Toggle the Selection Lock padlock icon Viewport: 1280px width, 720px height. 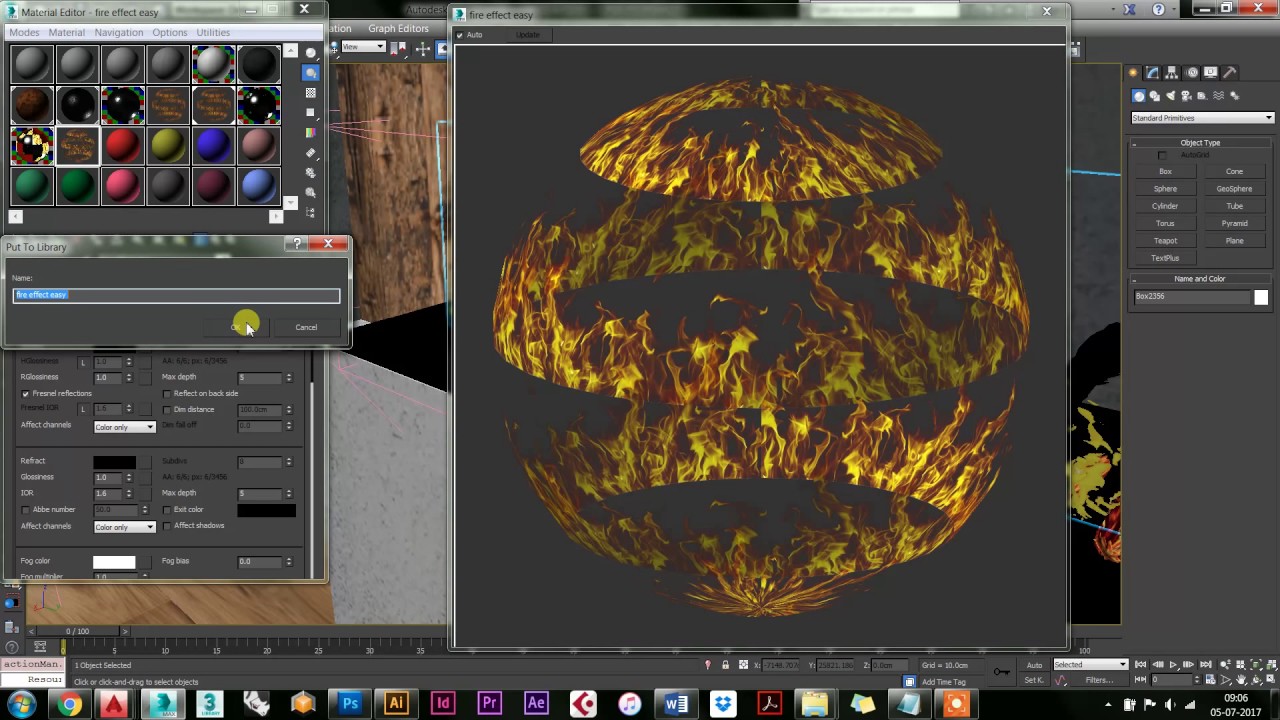pos(725,665)
